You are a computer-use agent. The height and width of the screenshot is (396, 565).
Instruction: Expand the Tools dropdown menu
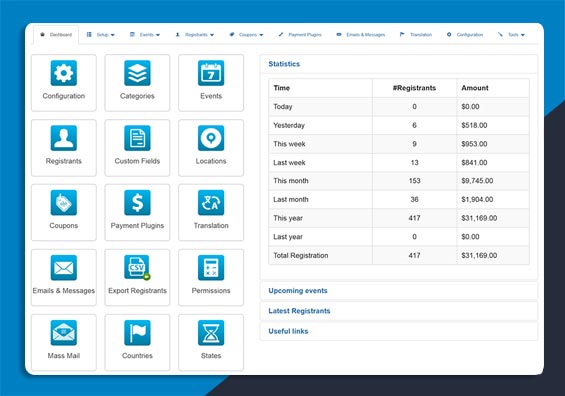click(x=511, y=35)
